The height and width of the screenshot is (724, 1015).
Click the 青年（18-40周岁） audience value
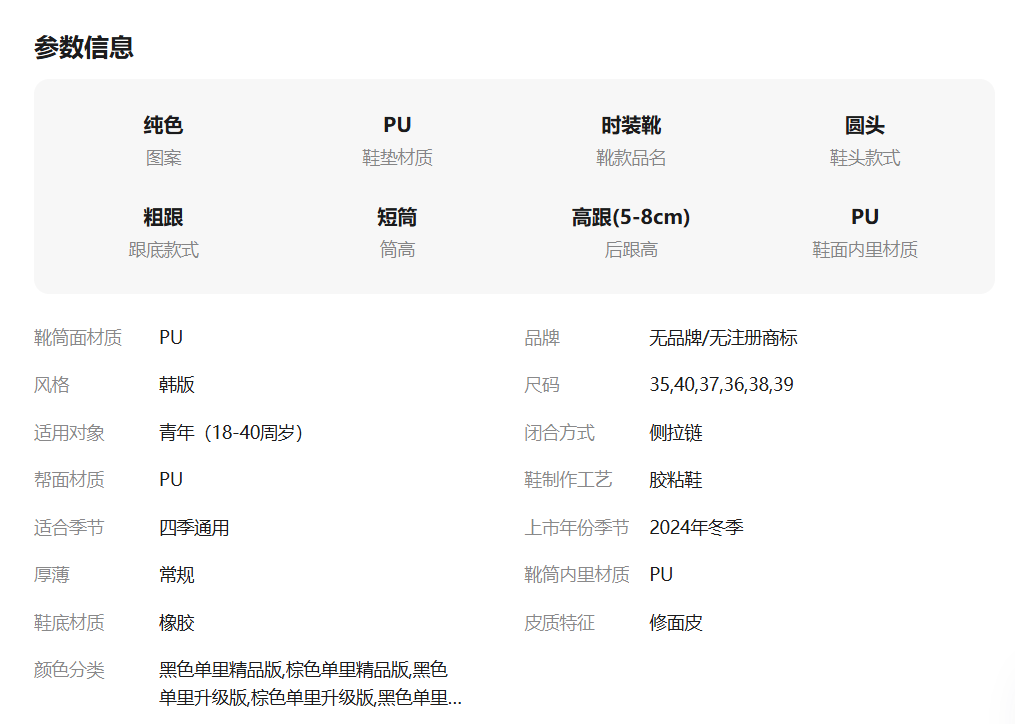(x=231, y=433)
